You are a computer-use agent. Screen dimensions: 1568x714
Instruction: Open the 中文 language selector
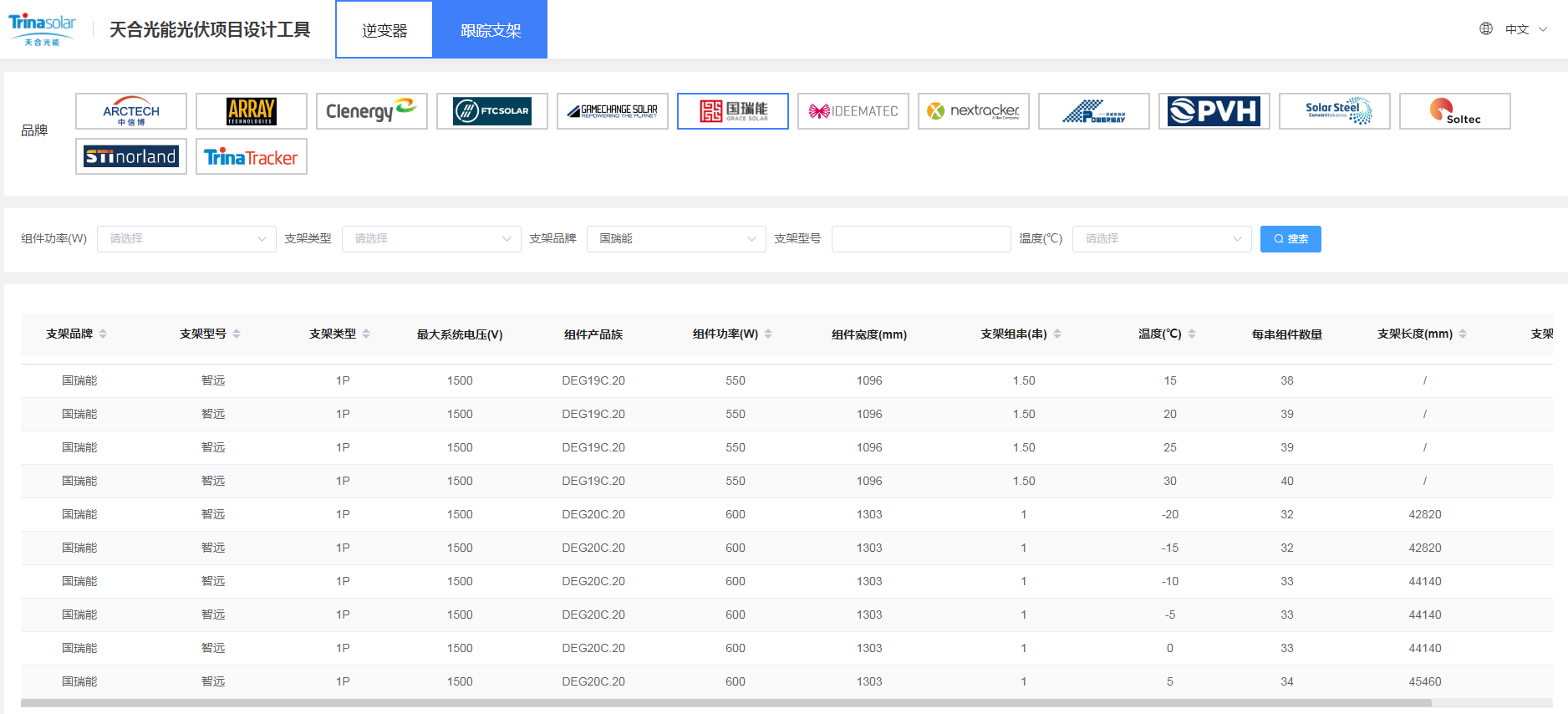coord(1516,29)
